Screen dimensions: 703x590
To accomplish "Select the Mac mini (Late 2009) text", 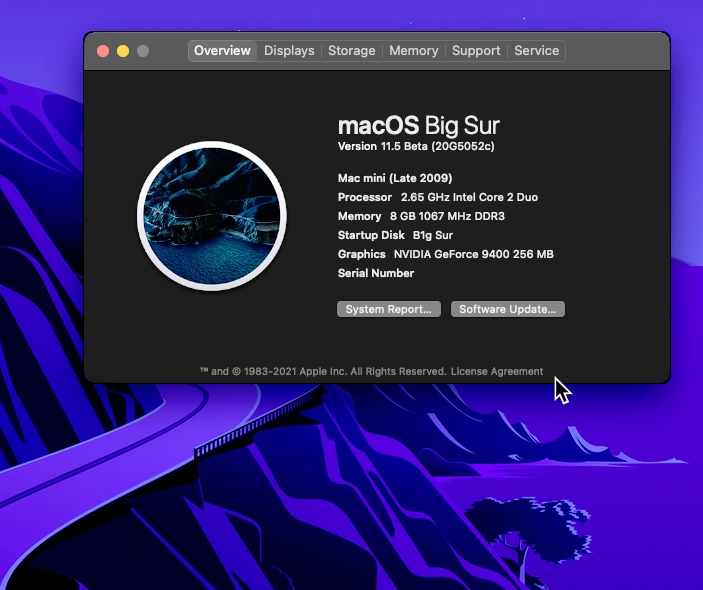I will click(x=395, y=178).
